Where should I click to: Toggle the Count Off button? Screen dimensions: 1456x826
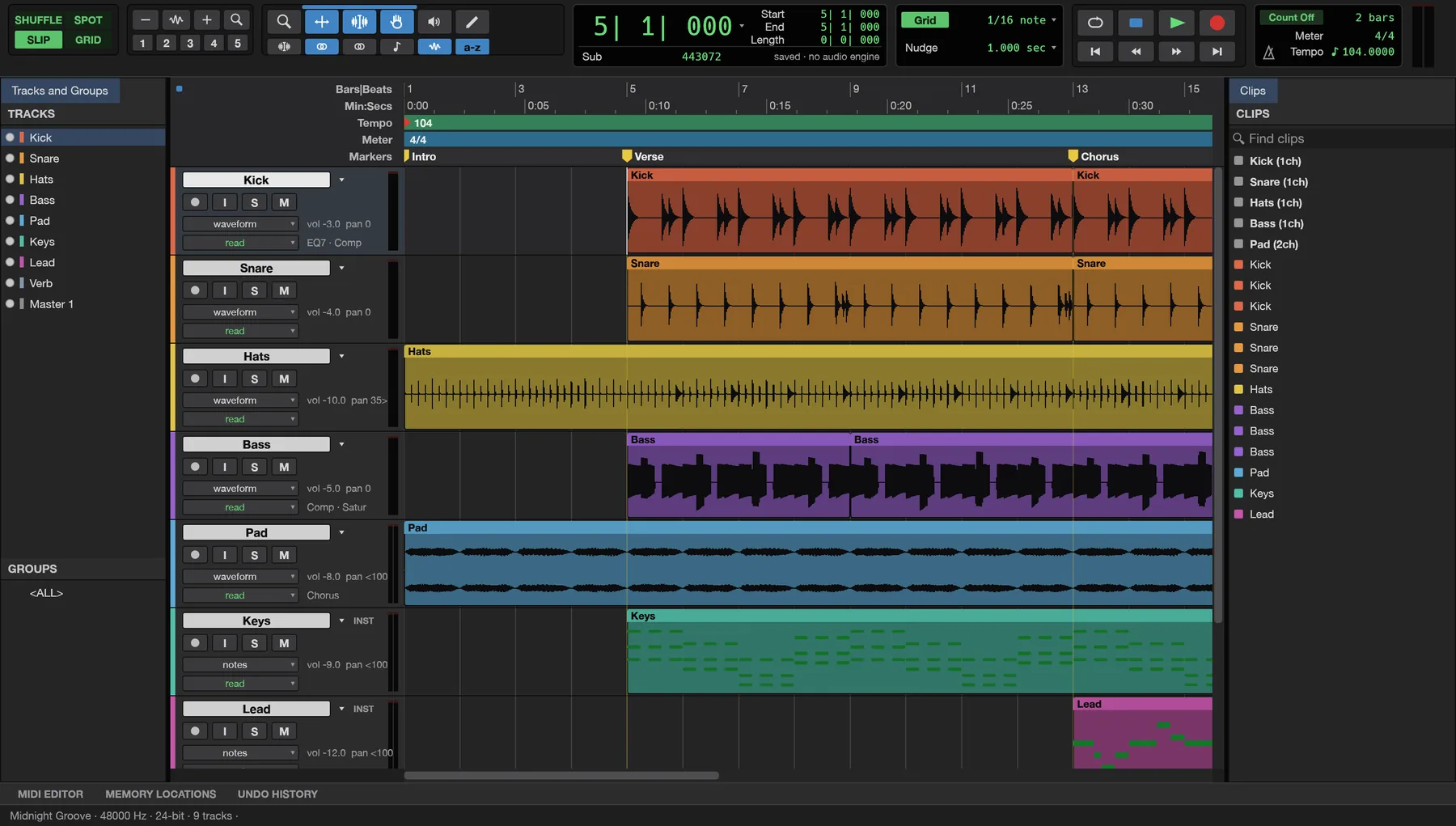tap(1291, 17)
